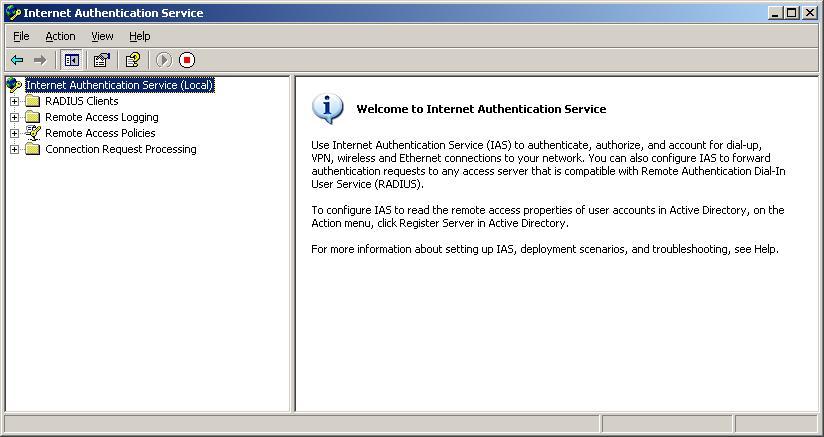This screenshot has height=437, width=824.
Task: Click the RADIUS Clients folder icon
Action: tap(33, 101)
